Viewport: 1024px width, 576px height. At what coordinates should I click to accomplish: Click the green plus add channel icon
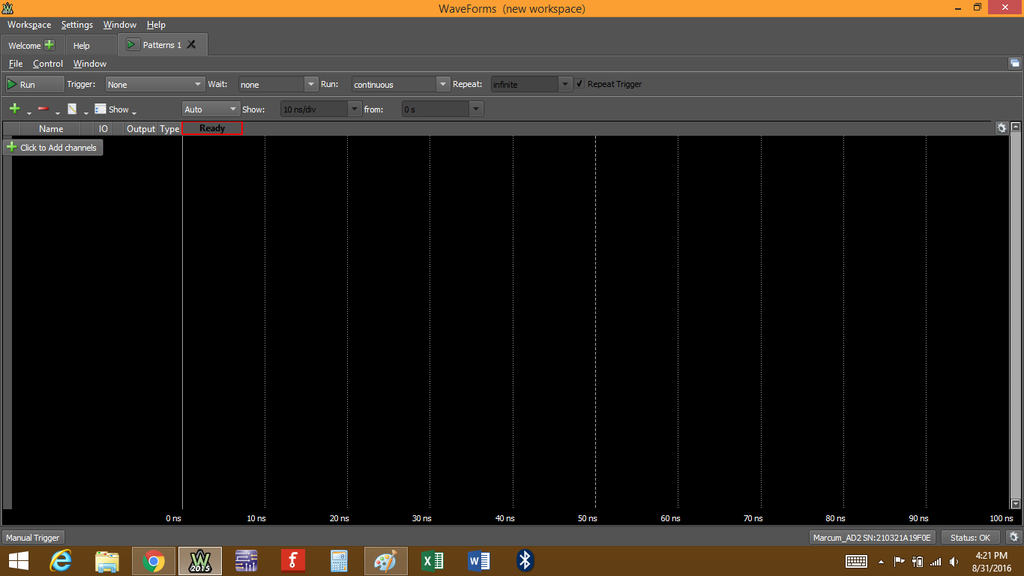[x=14, y=108]
